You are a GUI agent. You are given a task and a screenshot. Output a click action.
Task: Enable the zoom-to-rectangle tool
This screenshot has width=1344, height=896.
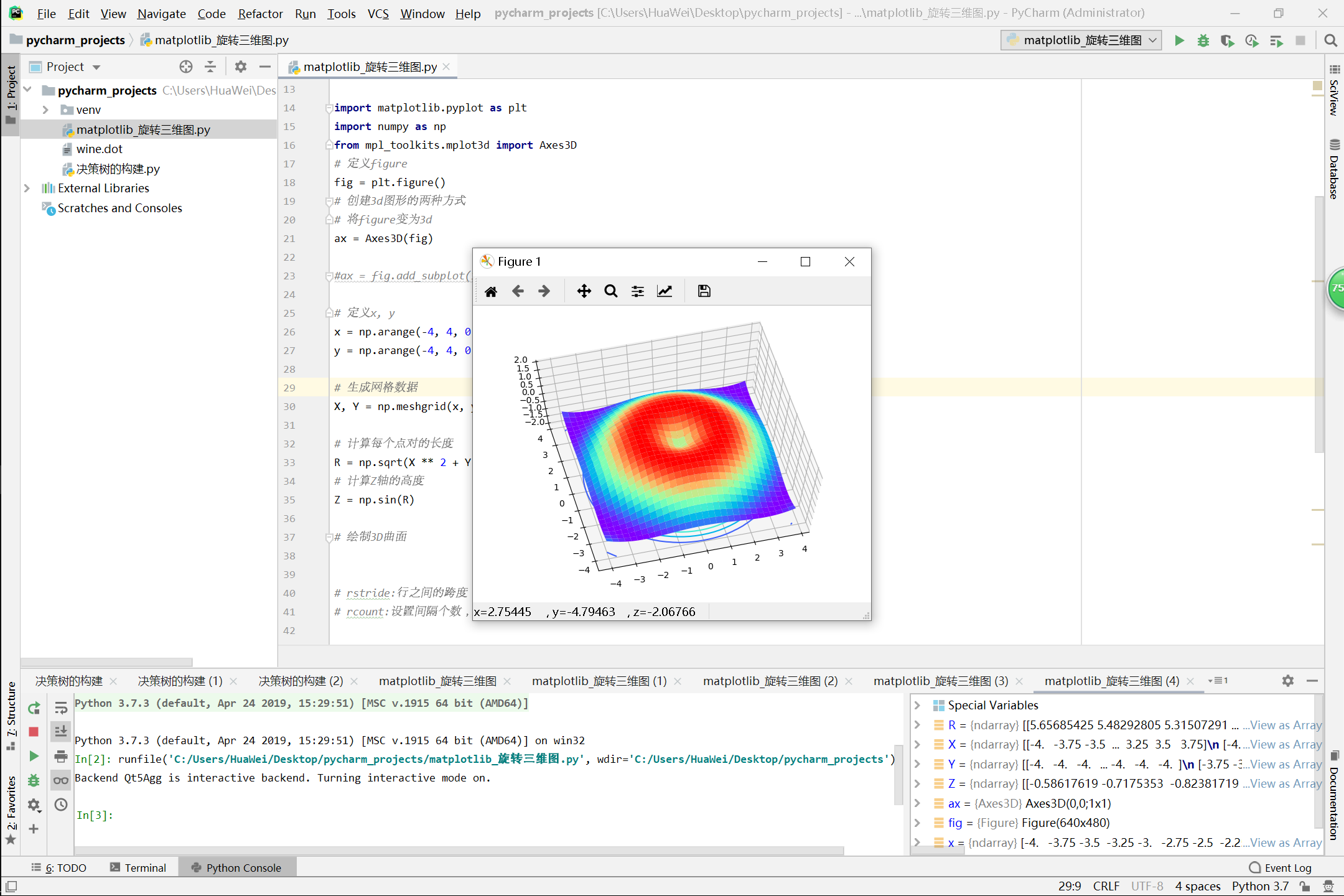click(x=610, y=291)
